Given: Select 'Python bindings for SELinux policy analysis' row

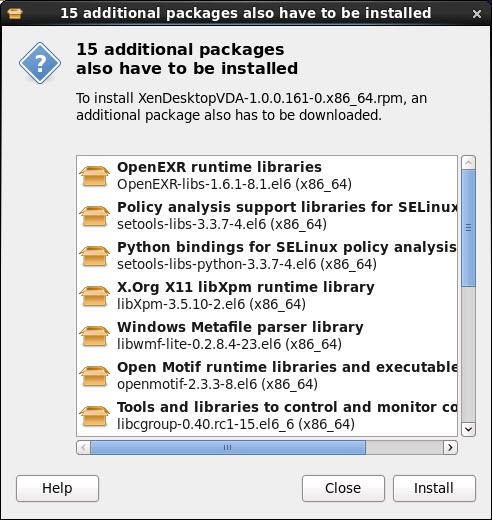Looking at the screenshot, I should pos(267,256).
